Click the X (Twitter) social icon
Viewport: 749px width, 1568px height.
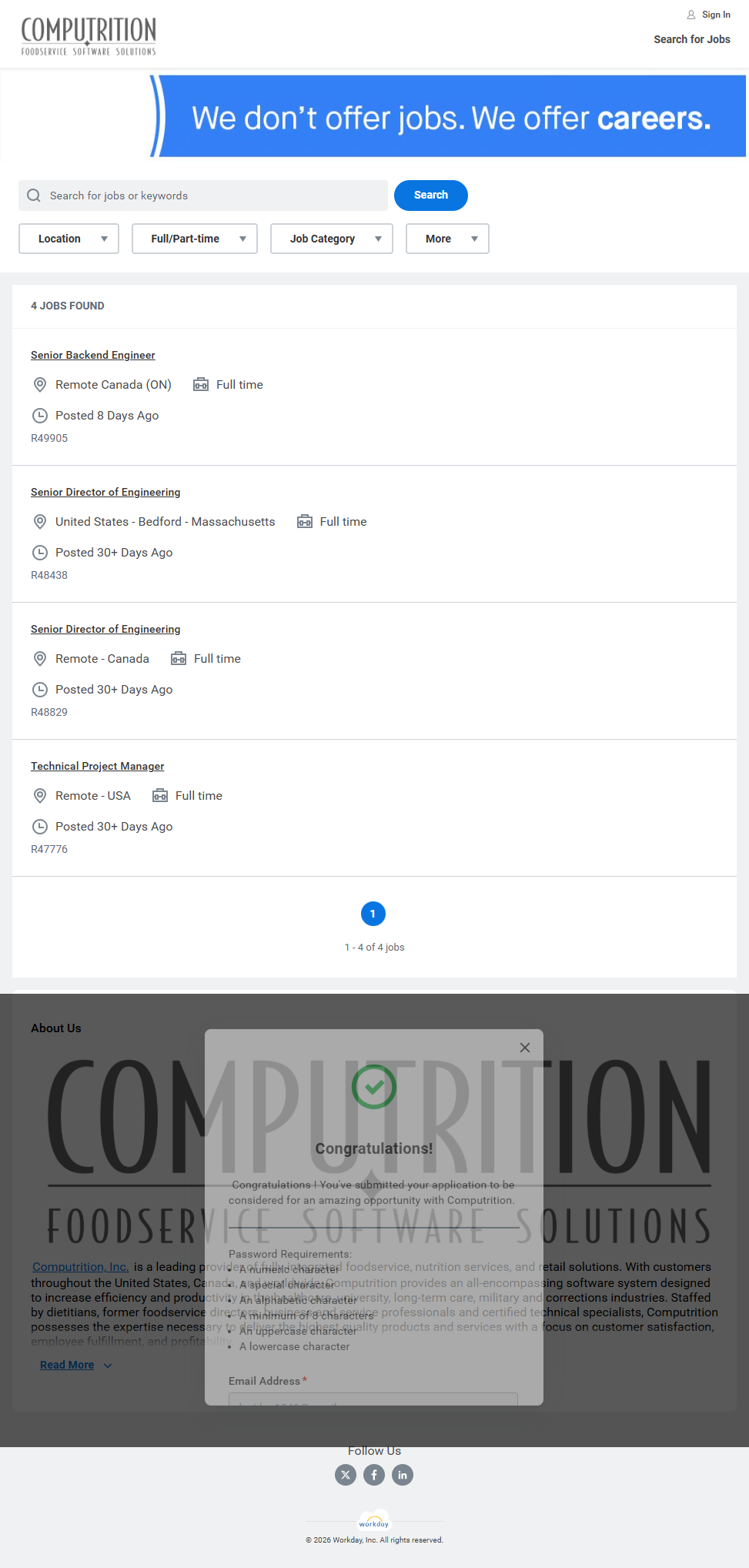point(346,1475)
